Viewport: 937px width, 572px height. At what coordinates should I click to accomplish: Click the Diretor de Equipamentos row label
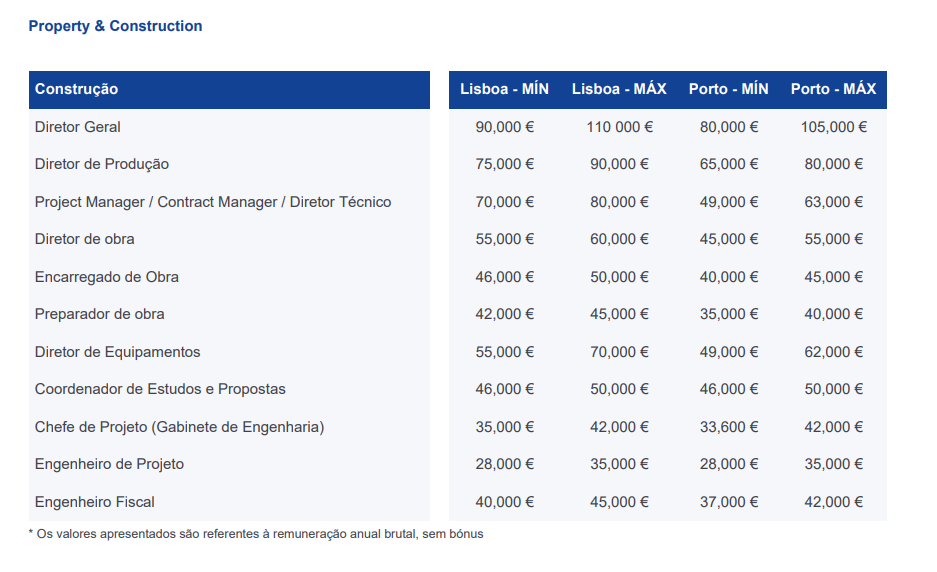tap(117, 352)
